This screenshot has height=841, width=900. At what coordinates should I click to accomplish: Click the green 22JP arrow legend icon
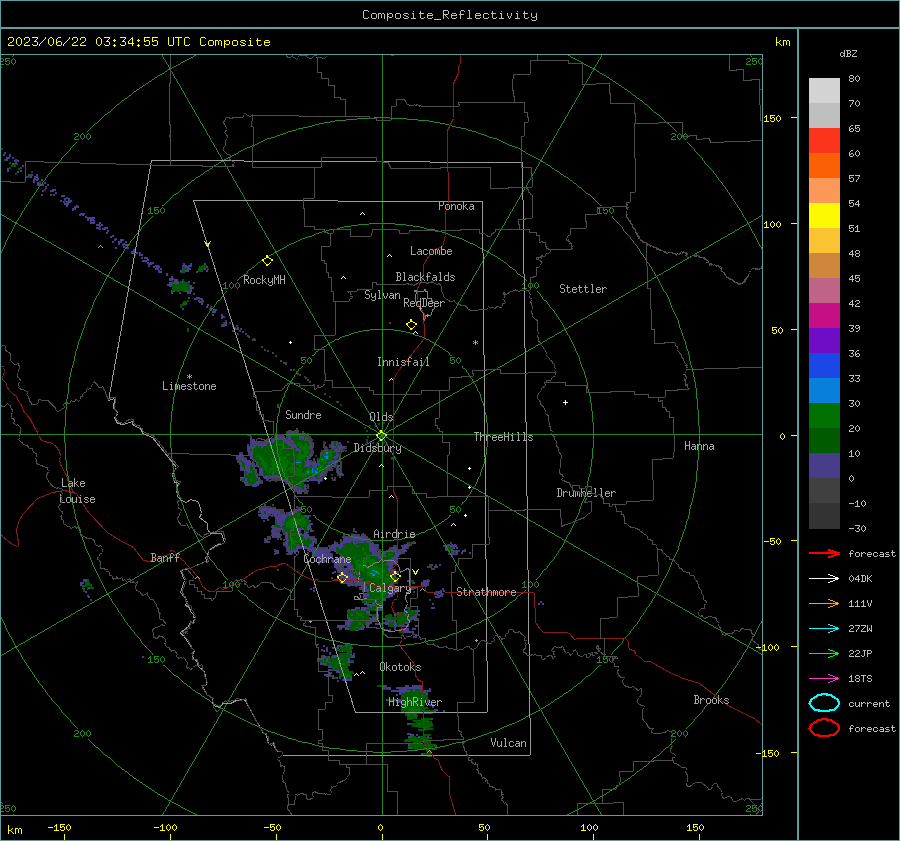click(824, 653)
